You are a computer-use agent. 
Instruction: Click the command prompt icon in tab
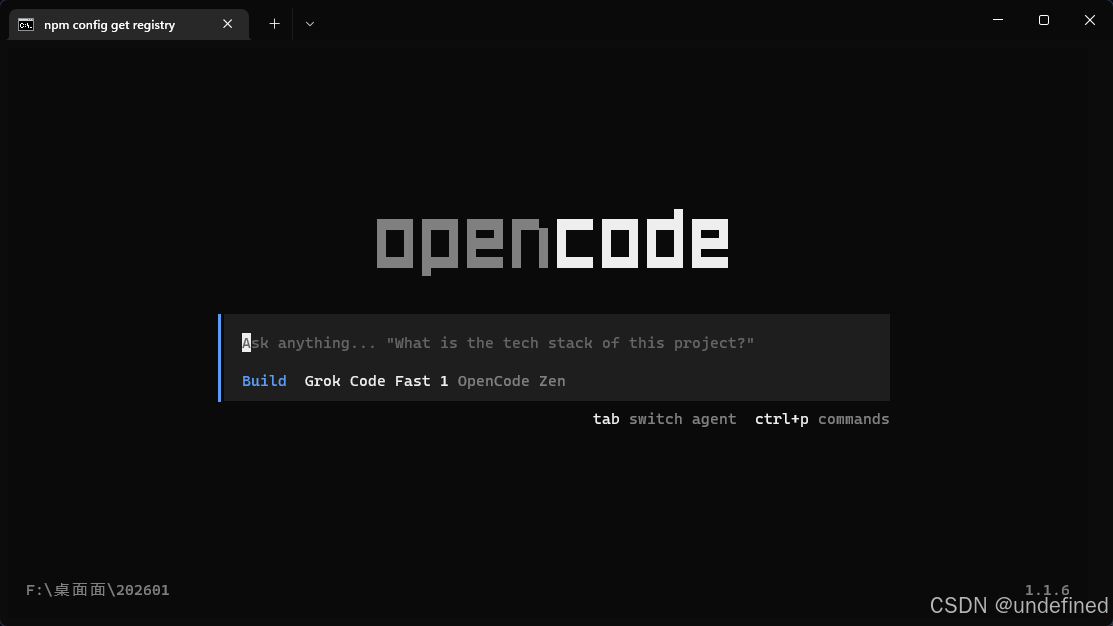(26, 25)
